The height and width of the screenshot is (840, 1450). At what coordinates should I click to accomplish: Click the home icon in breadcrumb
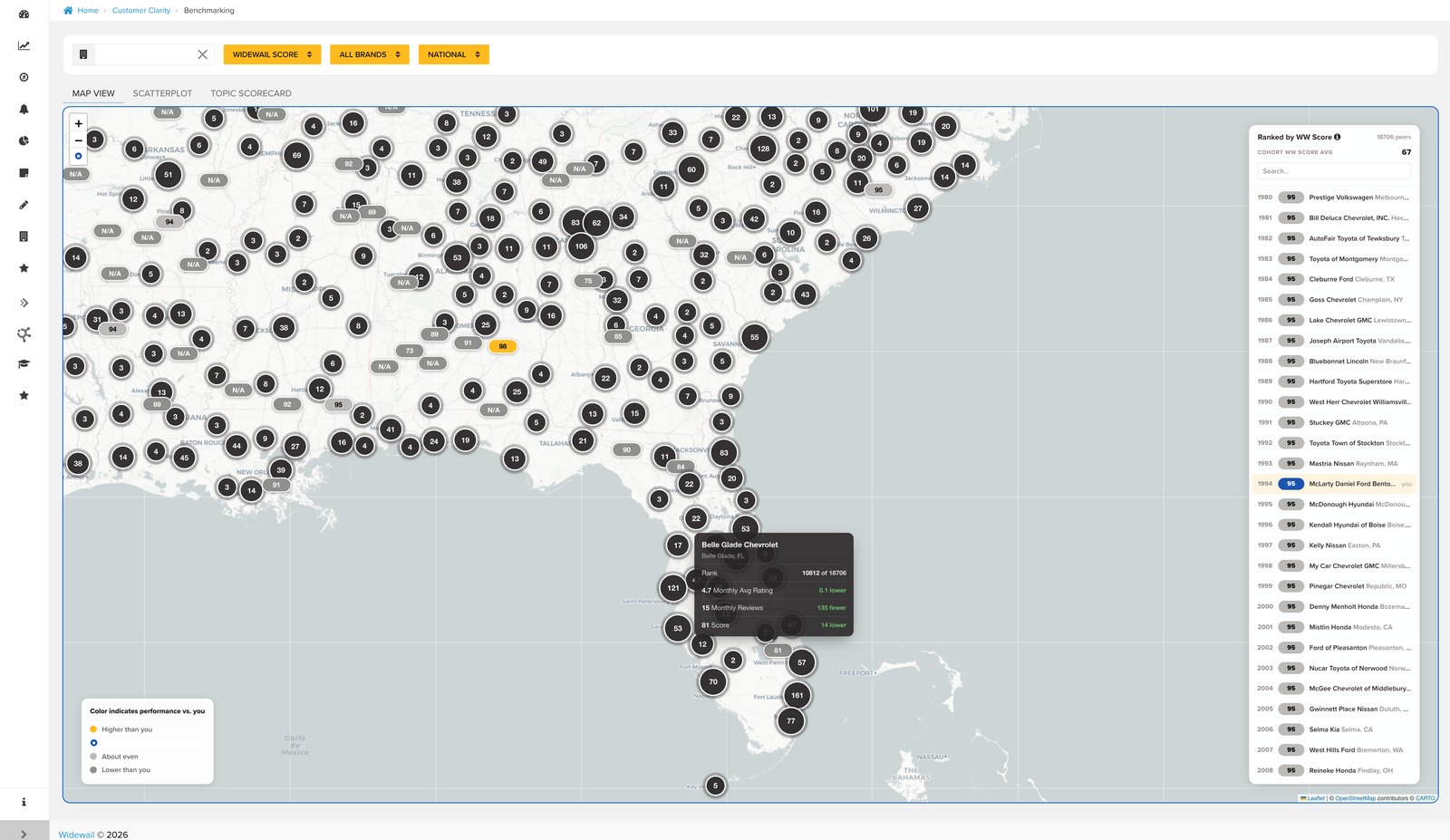pyautogui.click(x=68, y=10)
